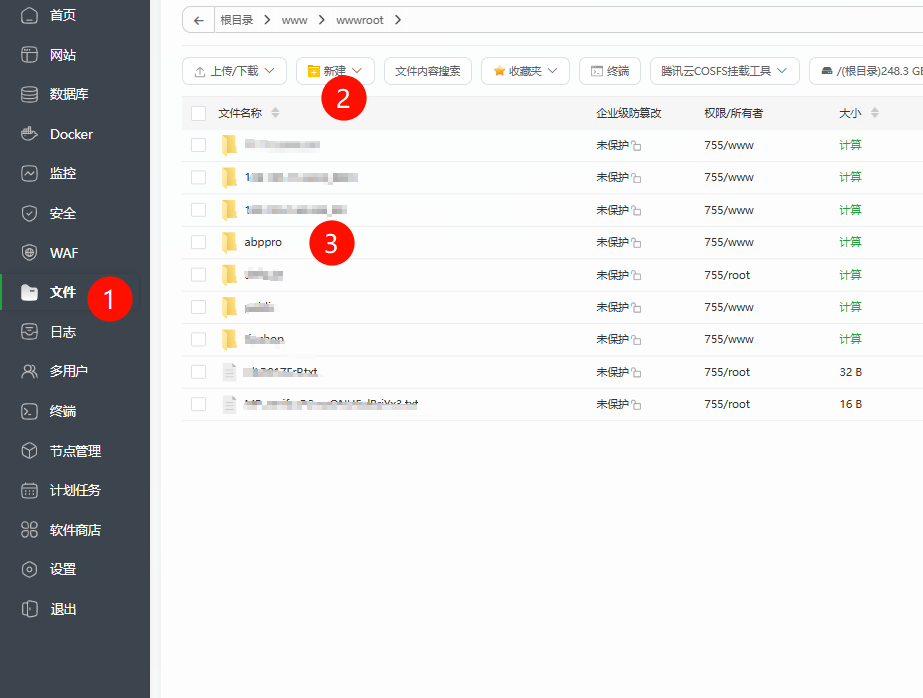Click the WAF globe icon in sidebar
The width and height of the screenshot is (923, 698).
pos(29,252)
